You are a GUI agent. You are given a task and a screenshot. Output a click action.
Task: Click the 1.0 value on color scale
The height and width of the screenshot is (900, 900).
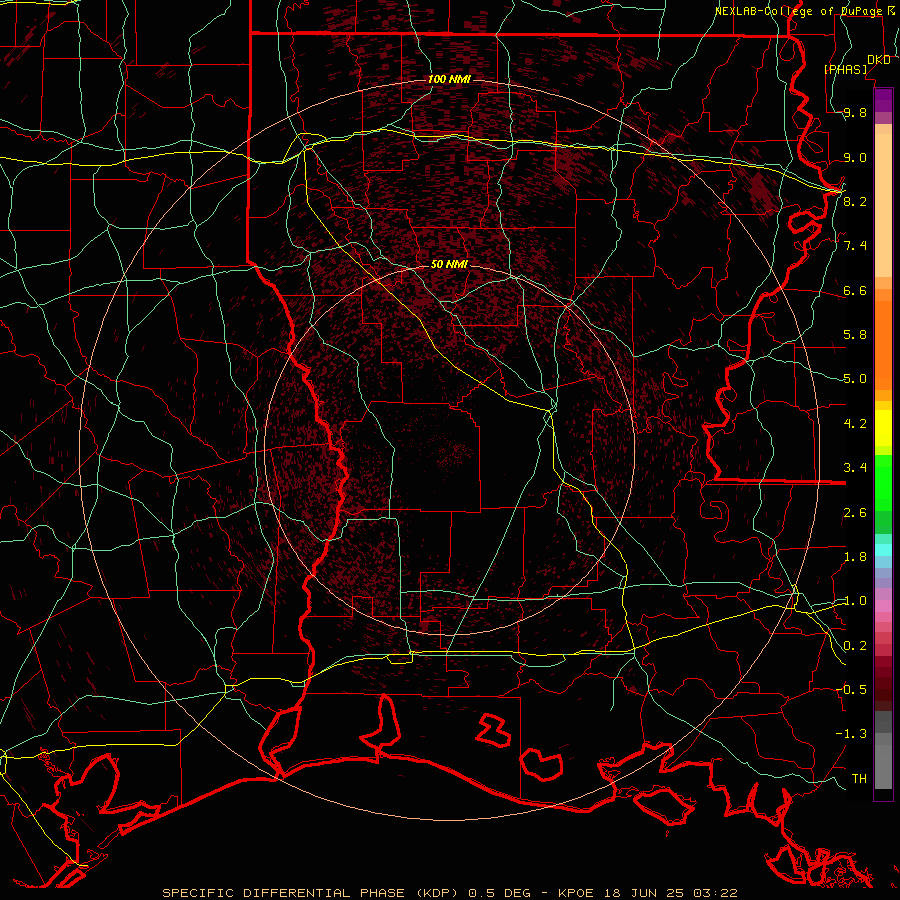point(855,601)
